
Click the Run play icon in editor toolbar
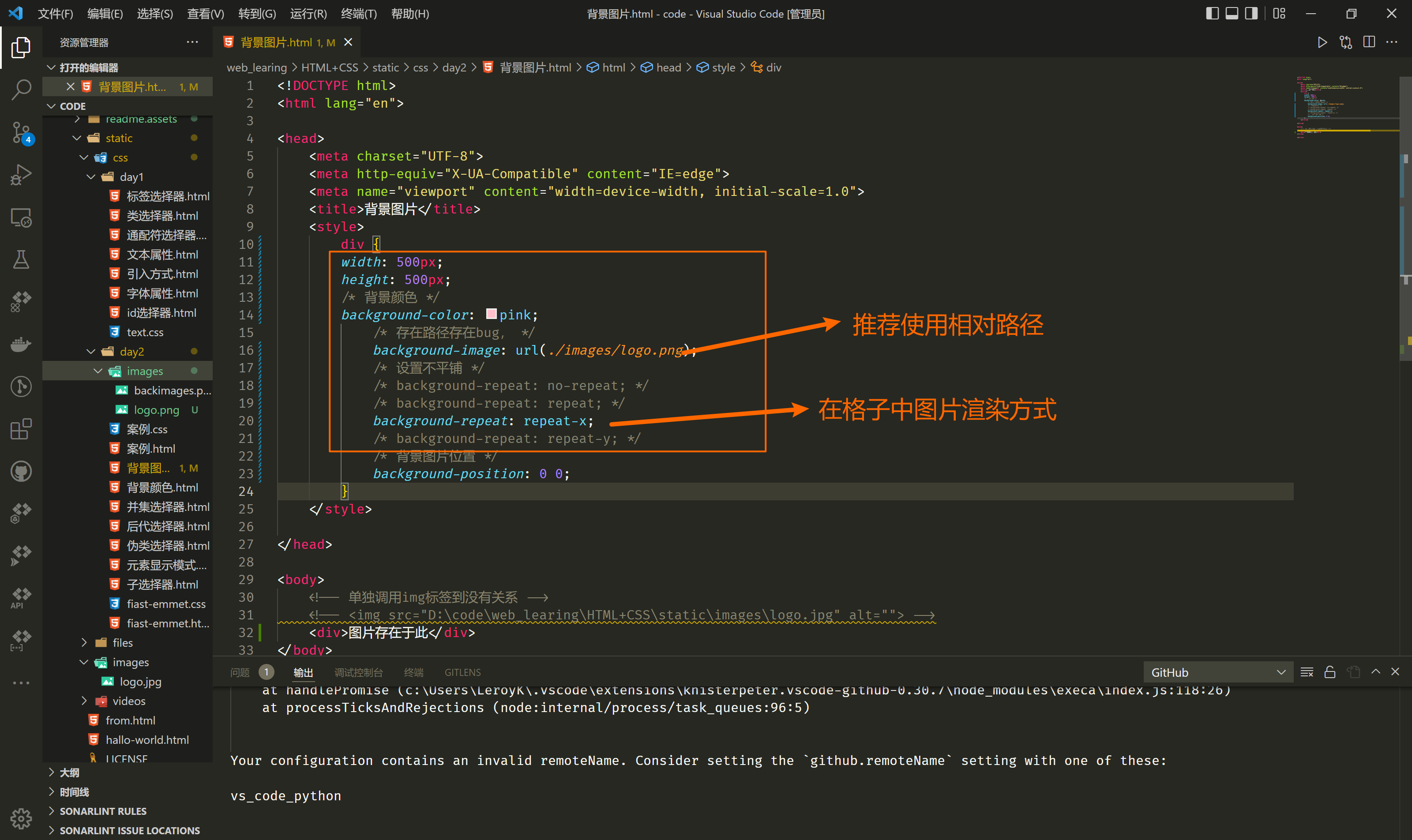[1322, 42]
